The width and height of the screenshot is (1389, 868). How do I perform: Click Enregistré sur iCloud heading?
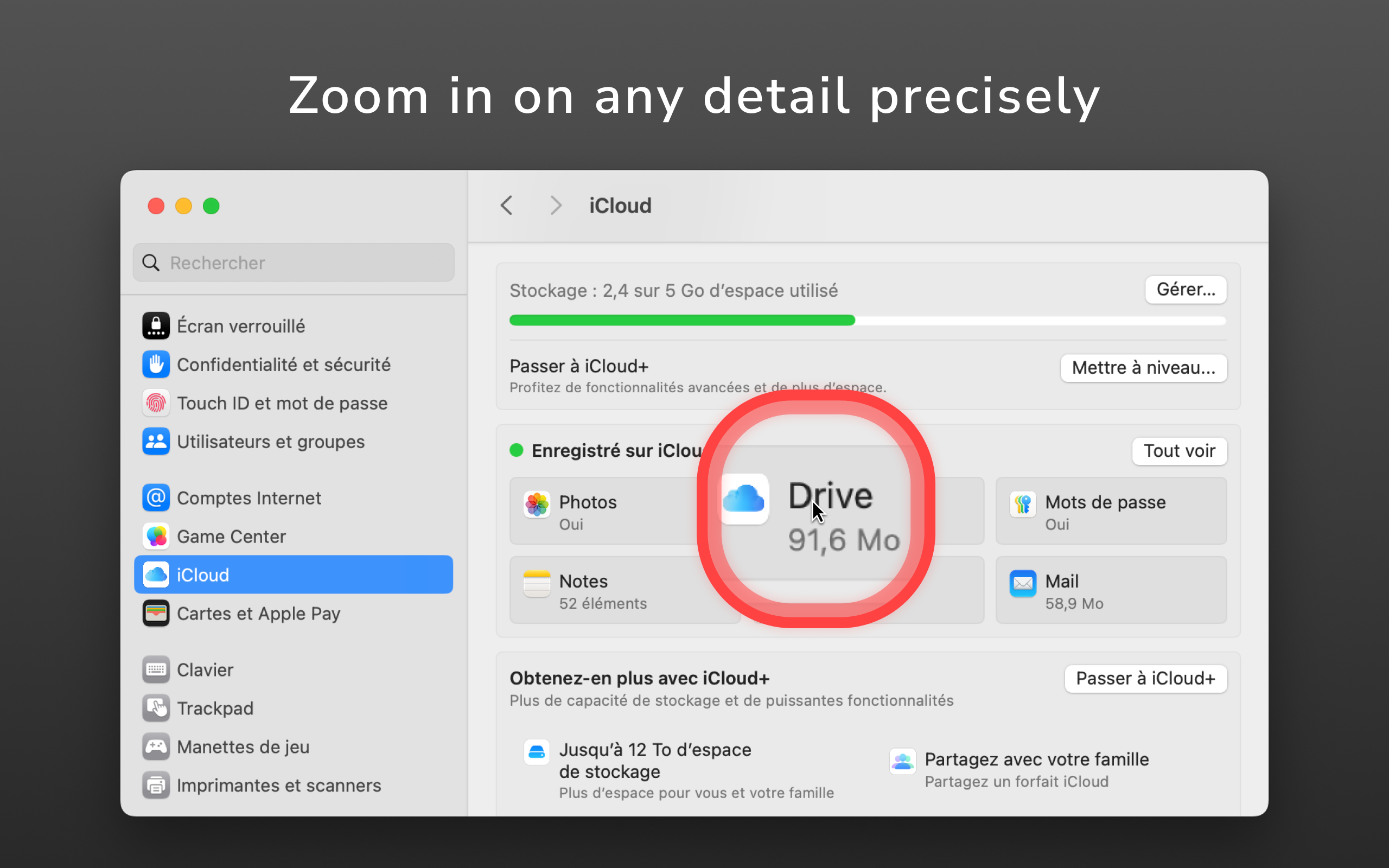616,451
